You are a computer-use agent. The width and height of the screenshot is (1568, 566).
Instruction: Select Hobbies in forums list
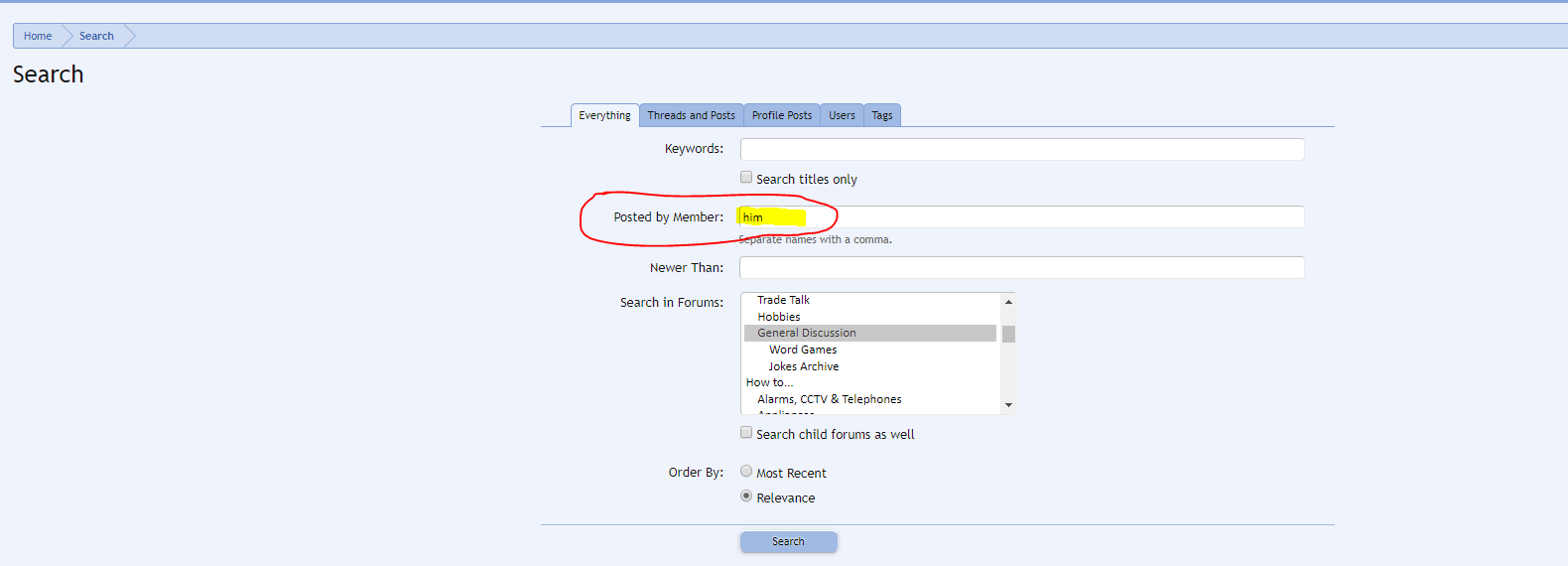click(x=778, y=317)
